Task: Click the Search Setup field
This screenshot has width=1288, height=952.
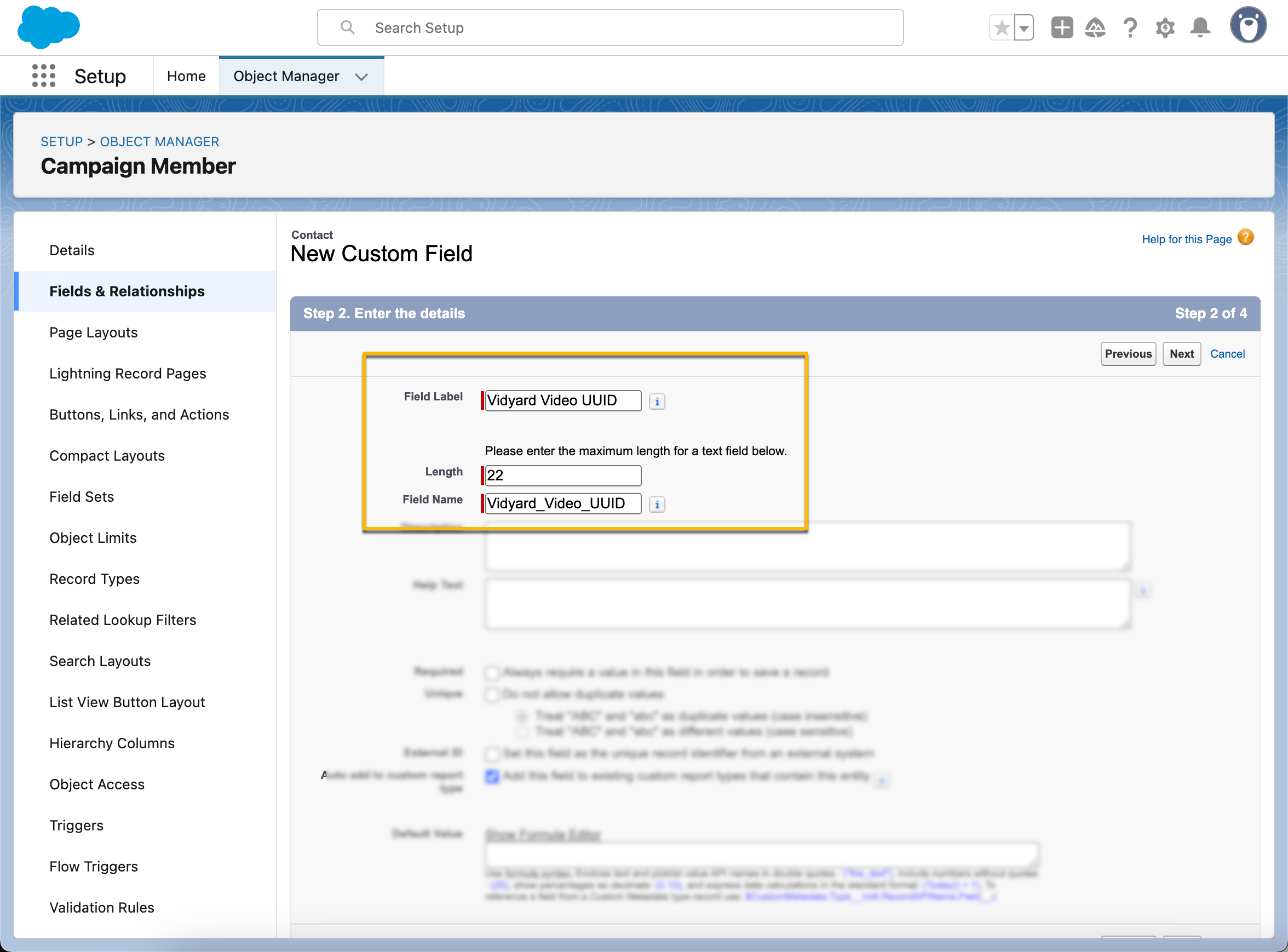Action: pyautogui.click(x=610, y=27)
